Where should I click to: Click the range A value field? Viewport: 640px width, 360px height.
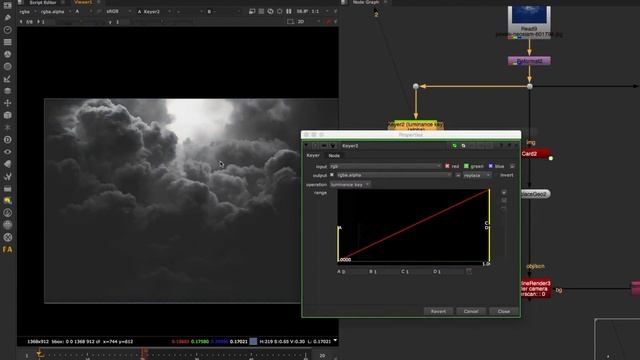pyautogui.click(x=354, y=271)
